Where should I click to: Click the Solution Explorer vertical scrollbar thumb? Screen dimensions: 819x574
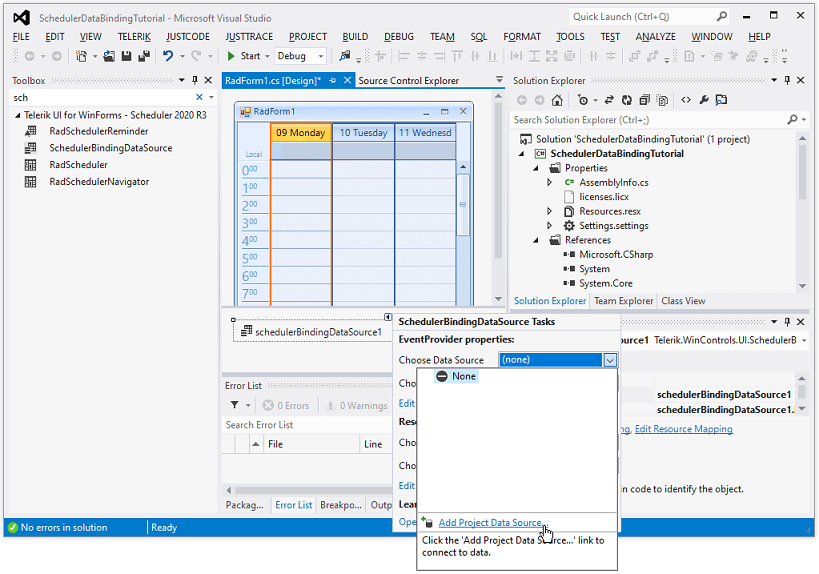tap(802, 172)
